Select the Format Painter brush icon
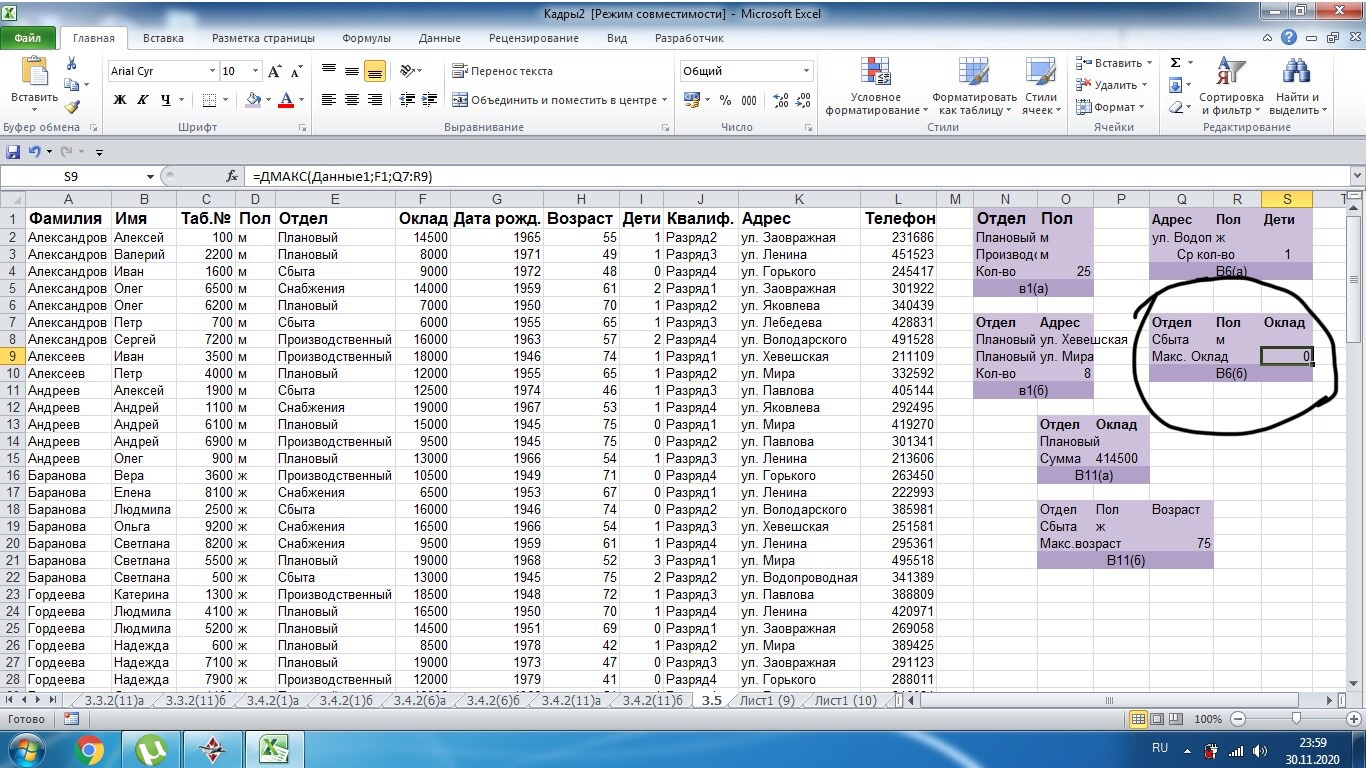This screenshot has height=768, width=1366. click(71, 107)
